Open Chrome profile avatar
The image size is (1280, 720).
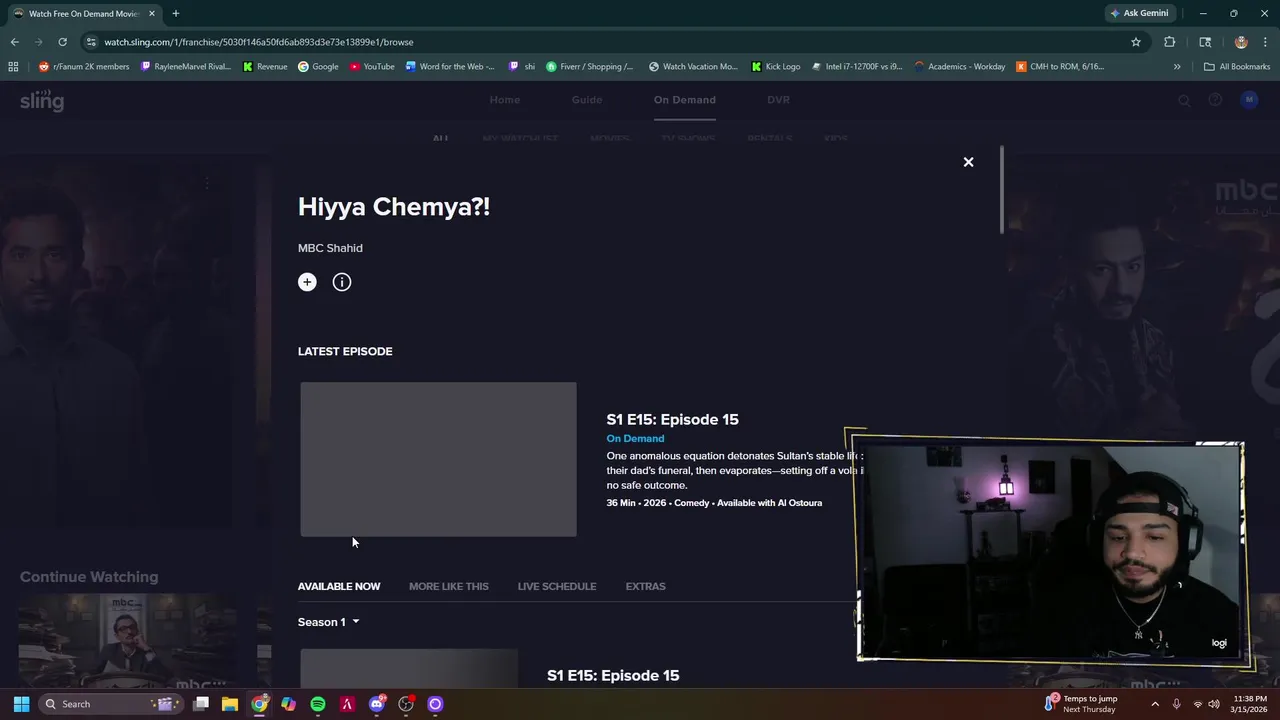[x=1241, y=42]
